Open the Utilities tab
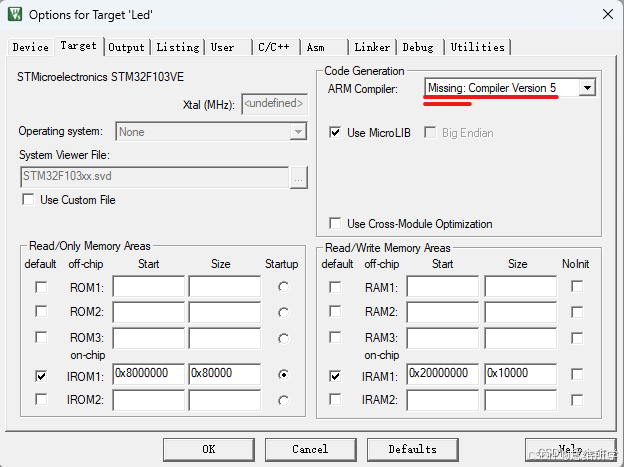 coord(478,47)
